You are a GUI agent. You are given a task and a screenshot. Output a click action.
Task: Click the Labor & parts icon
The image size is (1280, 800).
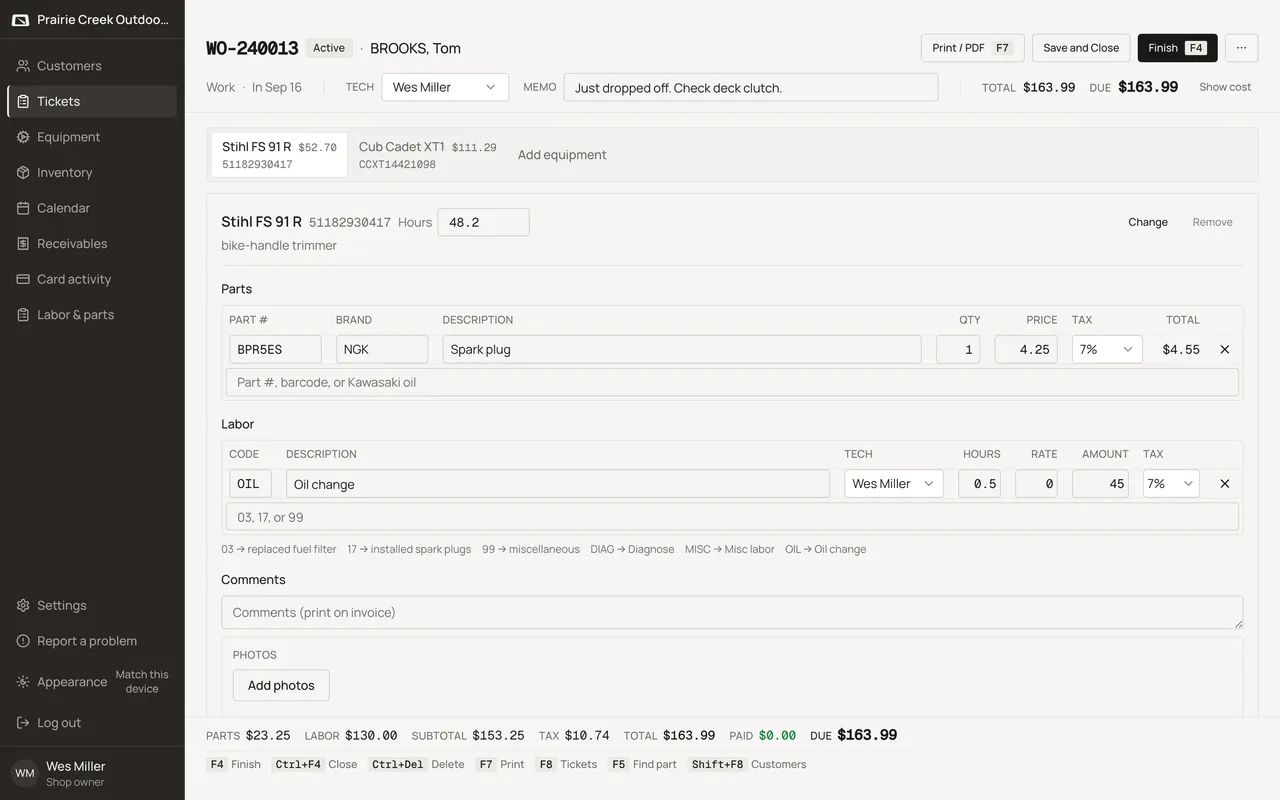(23, 314)
